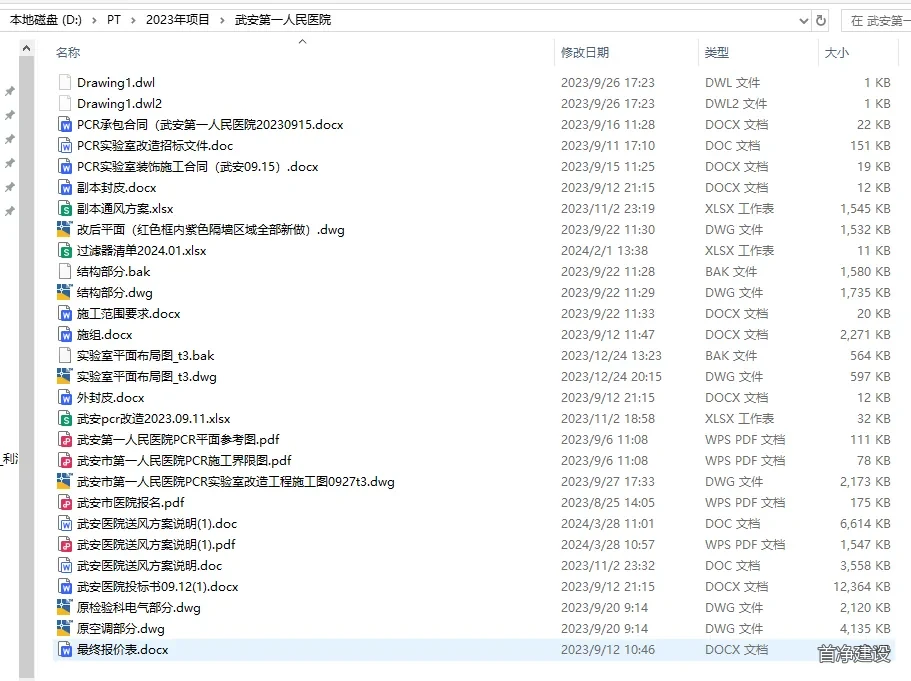Click the 过滤器清单2024.01.xlsx spreadsheet icon

[x=65, y=250]
